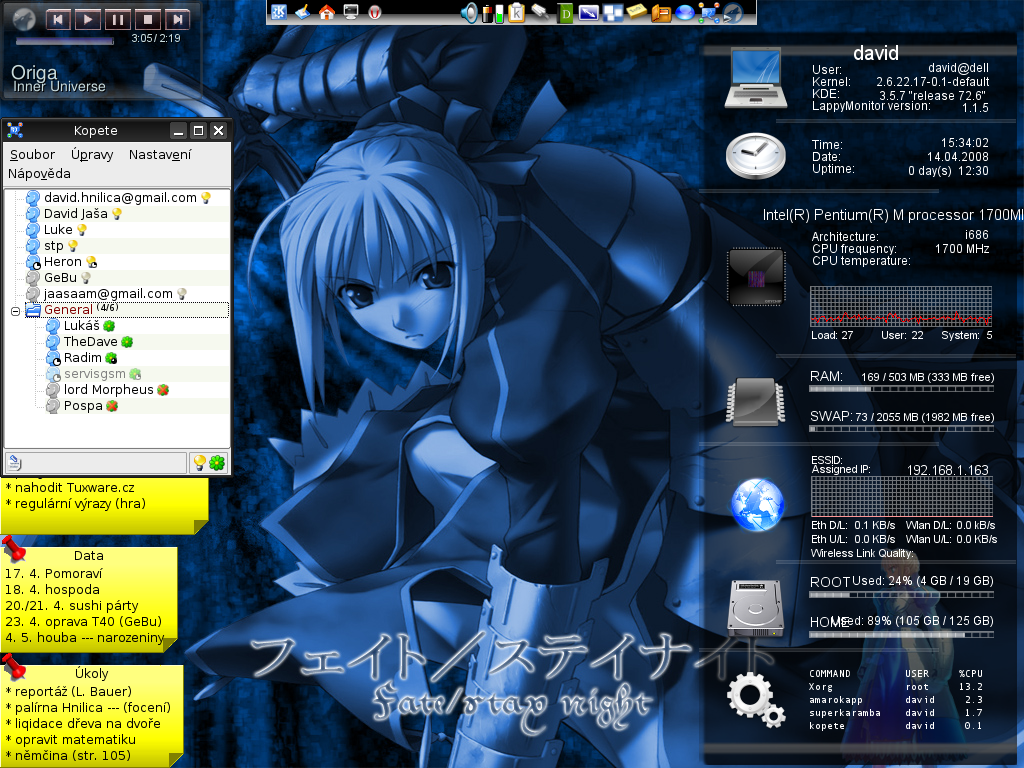The width and height of the screenshot is (1024, 768).
Task: Select contact stp in Kopete list
Action: [54, 246]
